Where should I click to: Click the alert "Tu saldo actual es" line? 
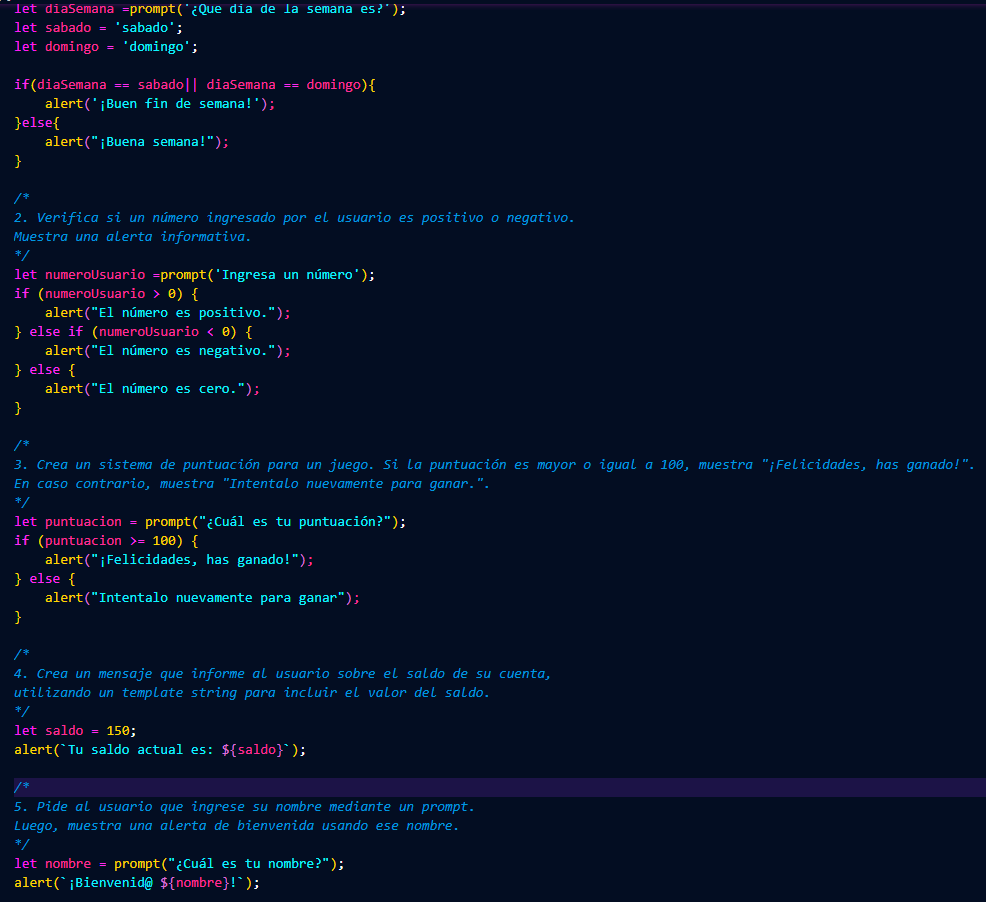160,750
